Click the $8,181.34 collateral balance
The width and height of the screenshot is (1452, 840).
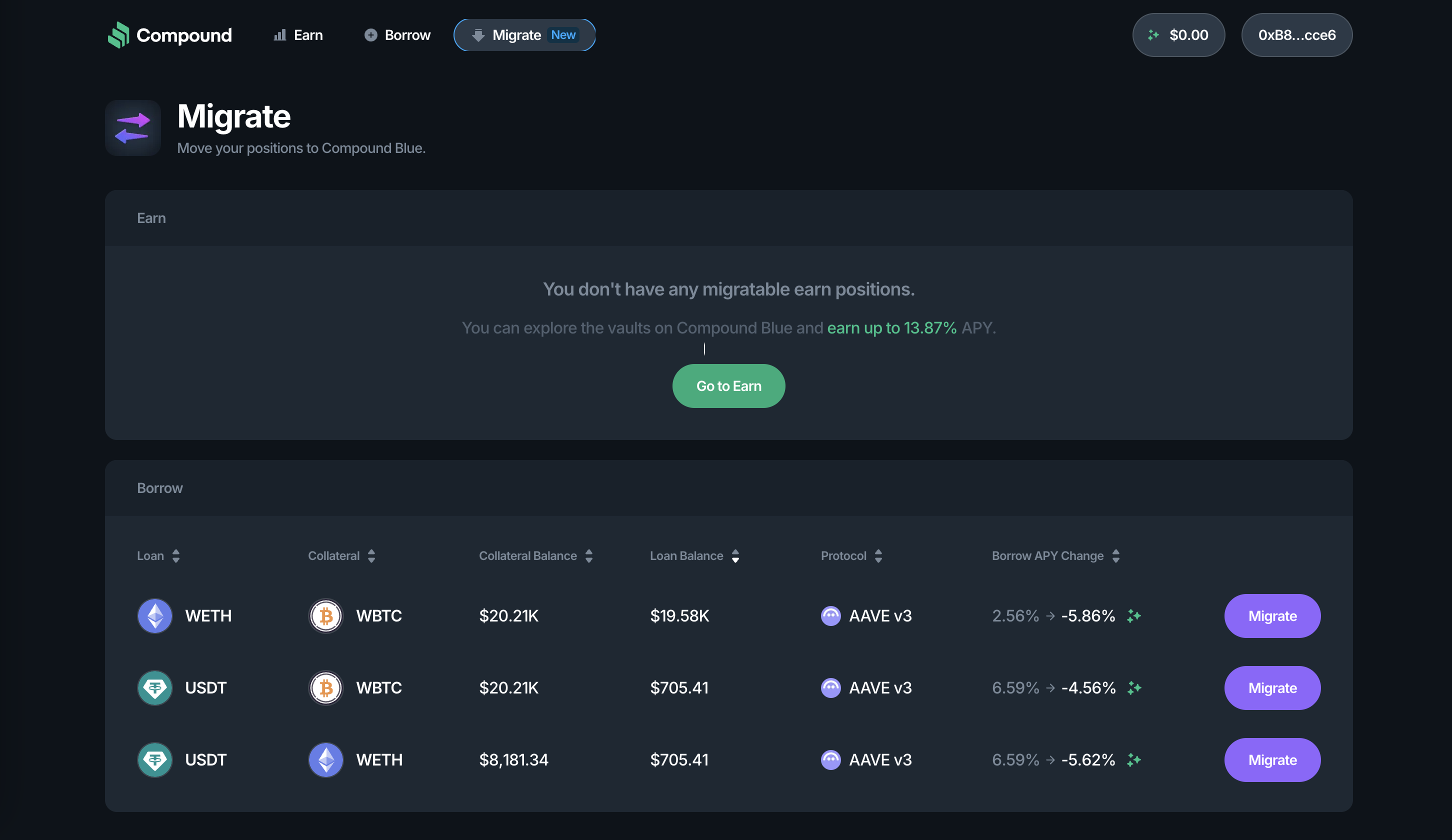tap(513, 760)
